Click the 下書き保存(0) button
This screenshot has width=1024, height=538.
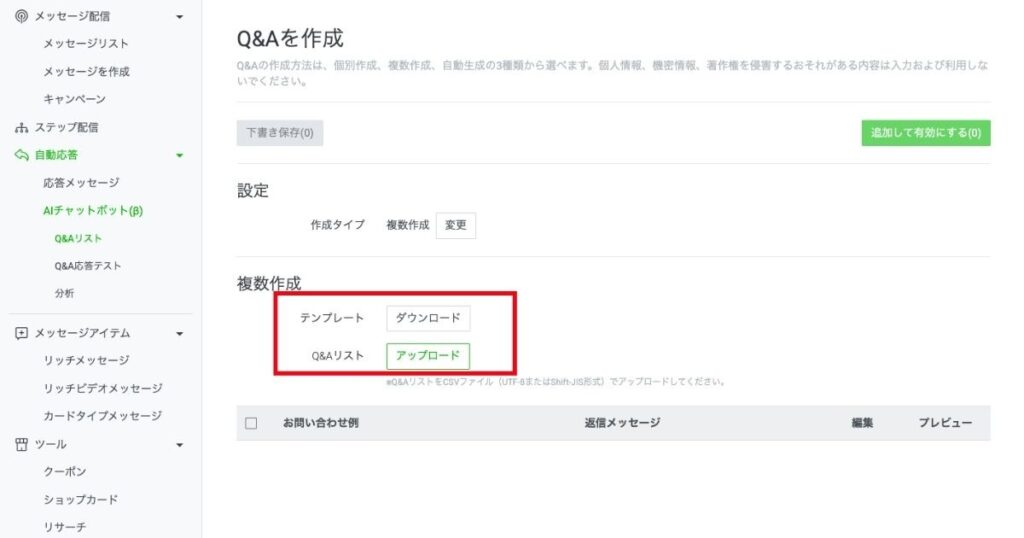(x=279, y=133)
